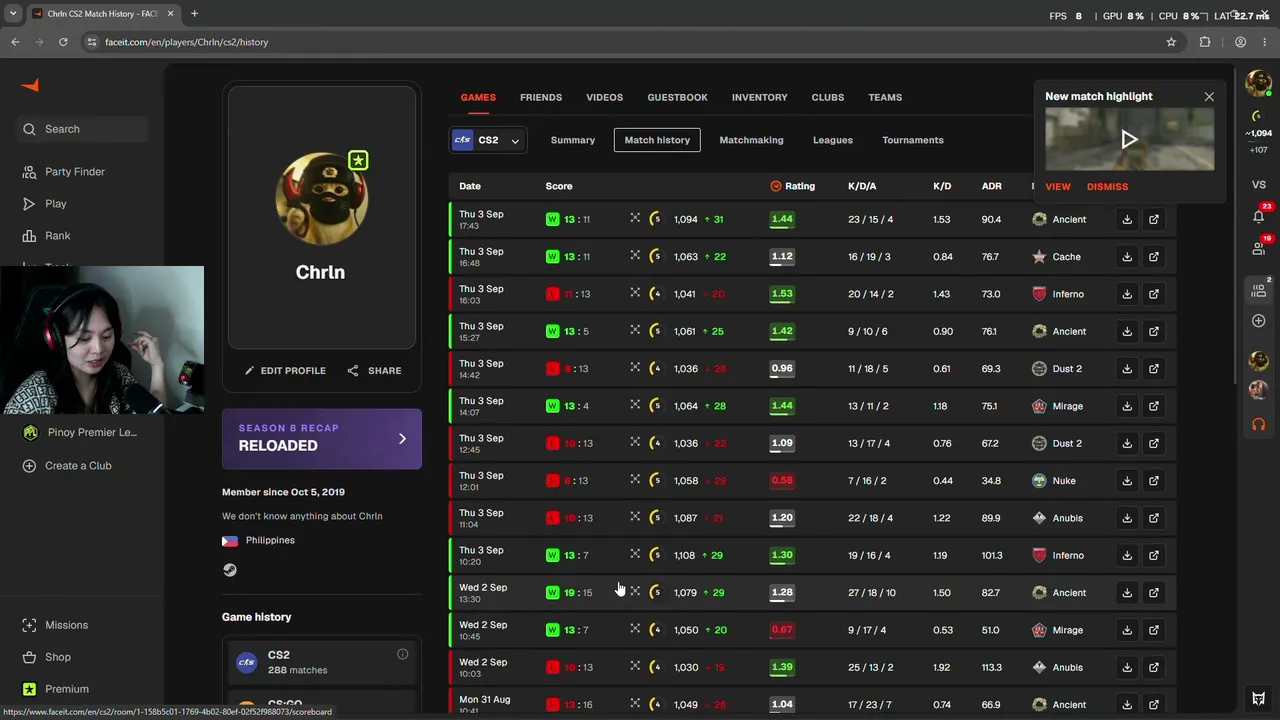Open Party Finder in the sidebar

[75, 172]
